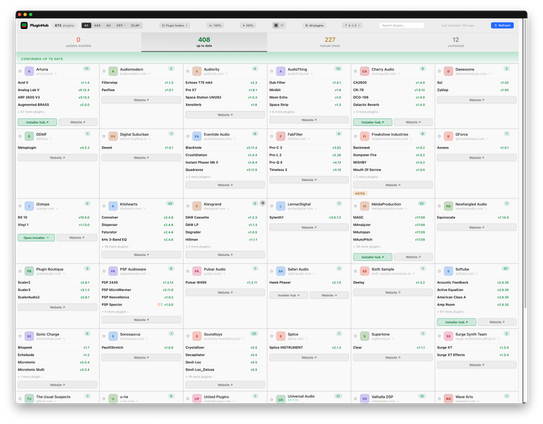Click the Audiority vendor avatar
543x424 pixels.
tap(197, 71)
